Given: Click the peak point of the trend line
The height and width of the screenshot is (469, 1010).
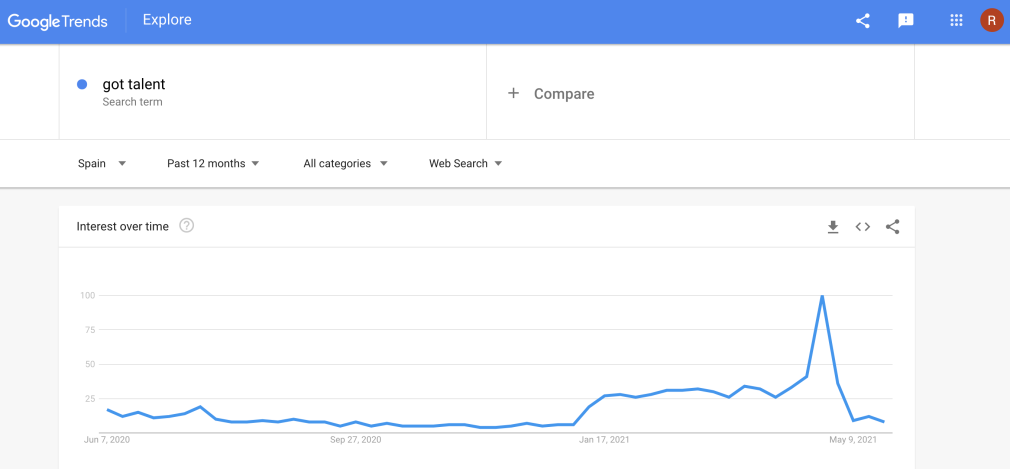Looking at the screenshot, I should click(x=822, y=296).
